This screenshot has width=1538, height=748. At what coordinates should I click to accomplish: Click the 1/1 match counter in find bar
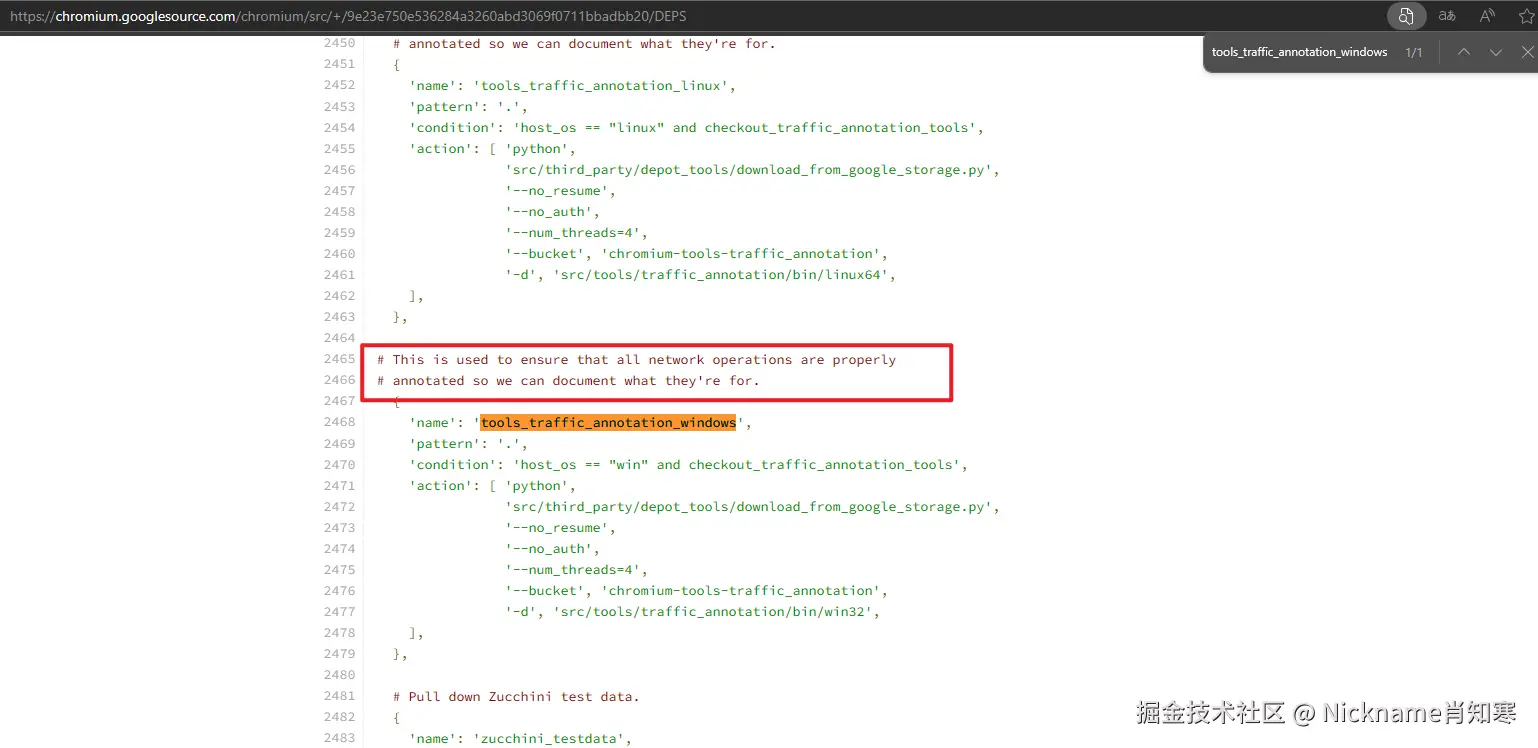point(1414,52)
